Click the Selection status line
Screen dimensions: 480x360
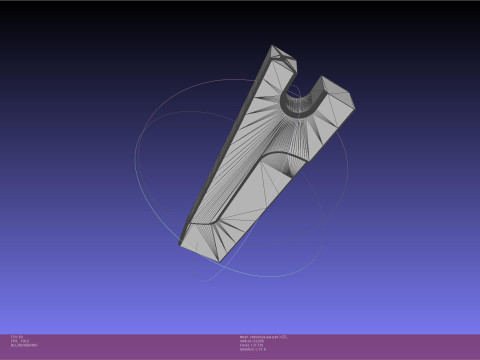tap(253, 349)
